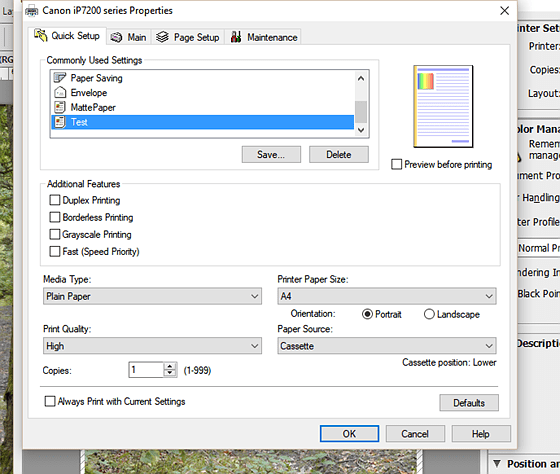Click the Defaults button
The width and height of the screenshot is (560, 474).
tap(469, 403)
